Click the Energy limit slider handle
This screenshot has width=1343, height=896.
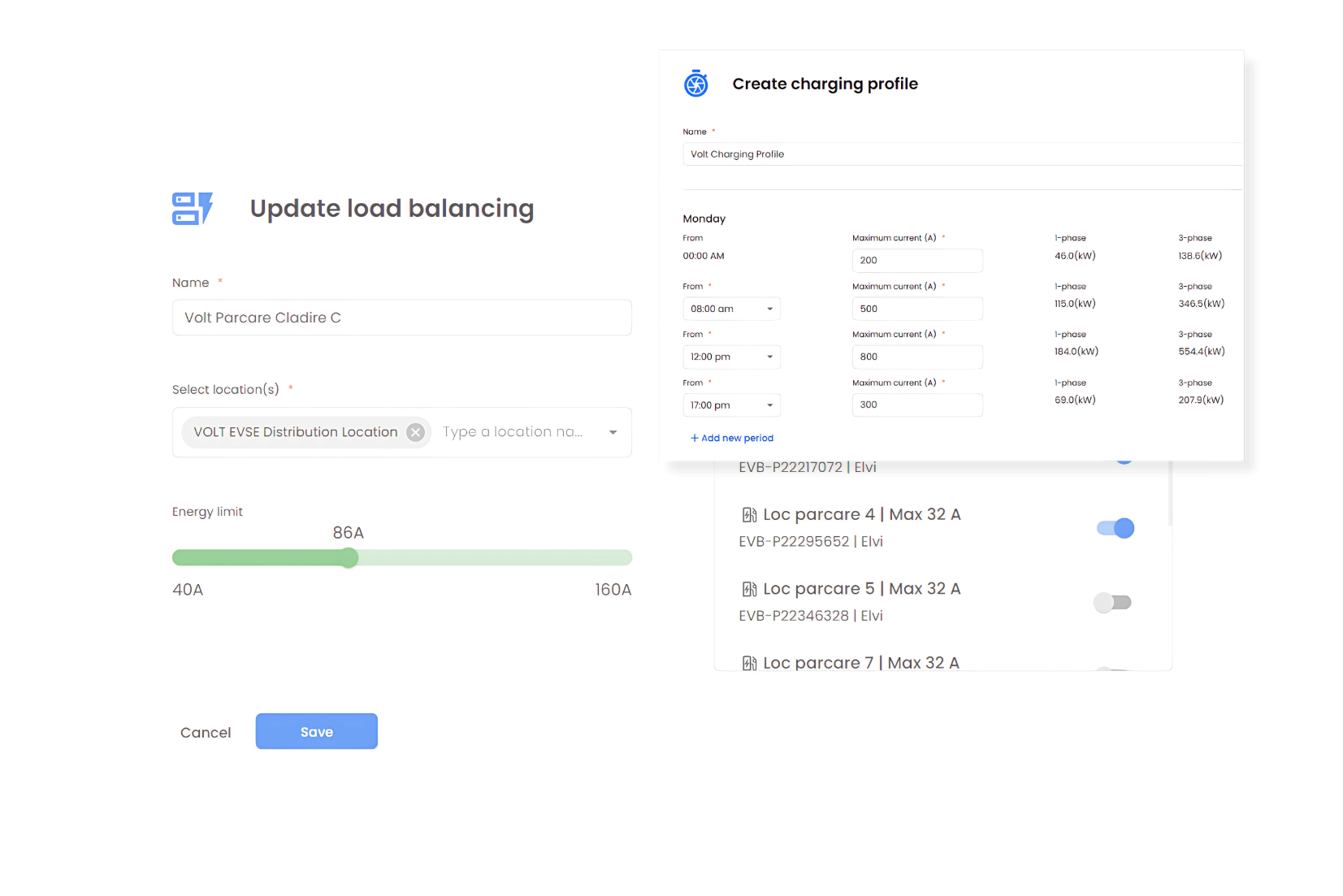pos(349,557)
